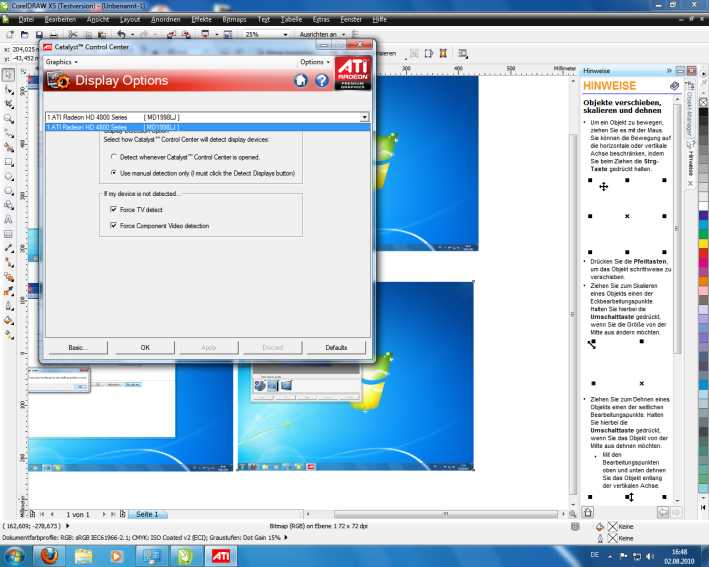Go to Catalyst home via house icon
Image resolution: width=709 pixels, height=567 pixels.
coord(301,80)
